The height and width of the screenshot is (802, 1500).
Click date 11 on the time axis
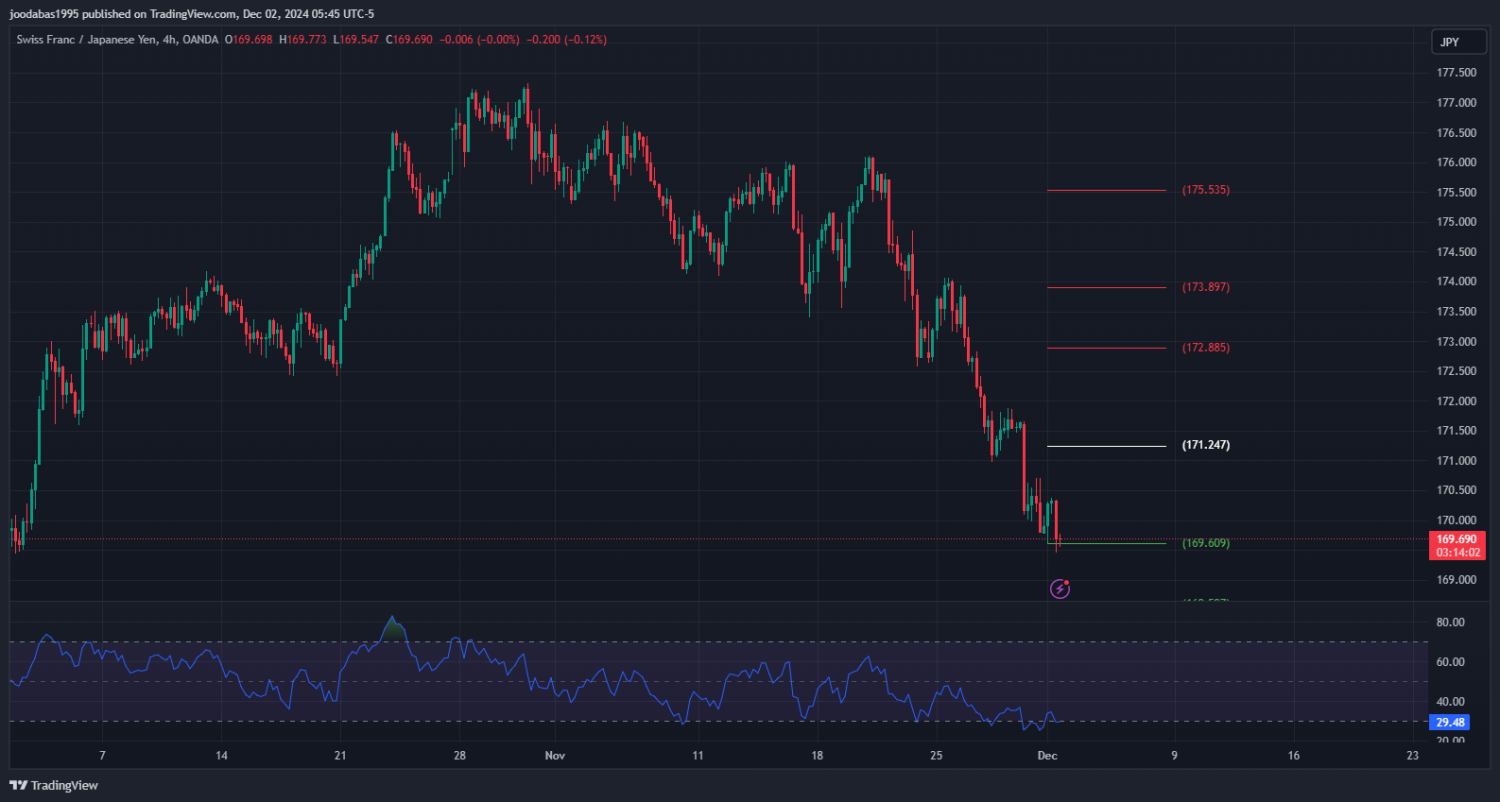coord(697,756)
